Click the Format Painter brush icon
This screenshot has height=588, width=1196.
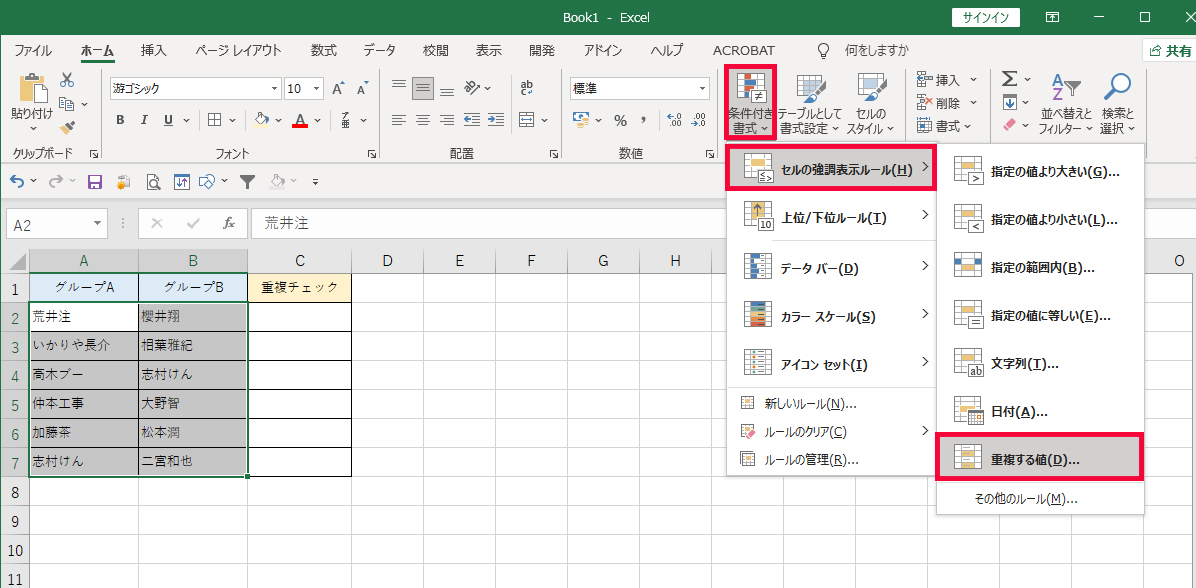click(x=67, y=127)
